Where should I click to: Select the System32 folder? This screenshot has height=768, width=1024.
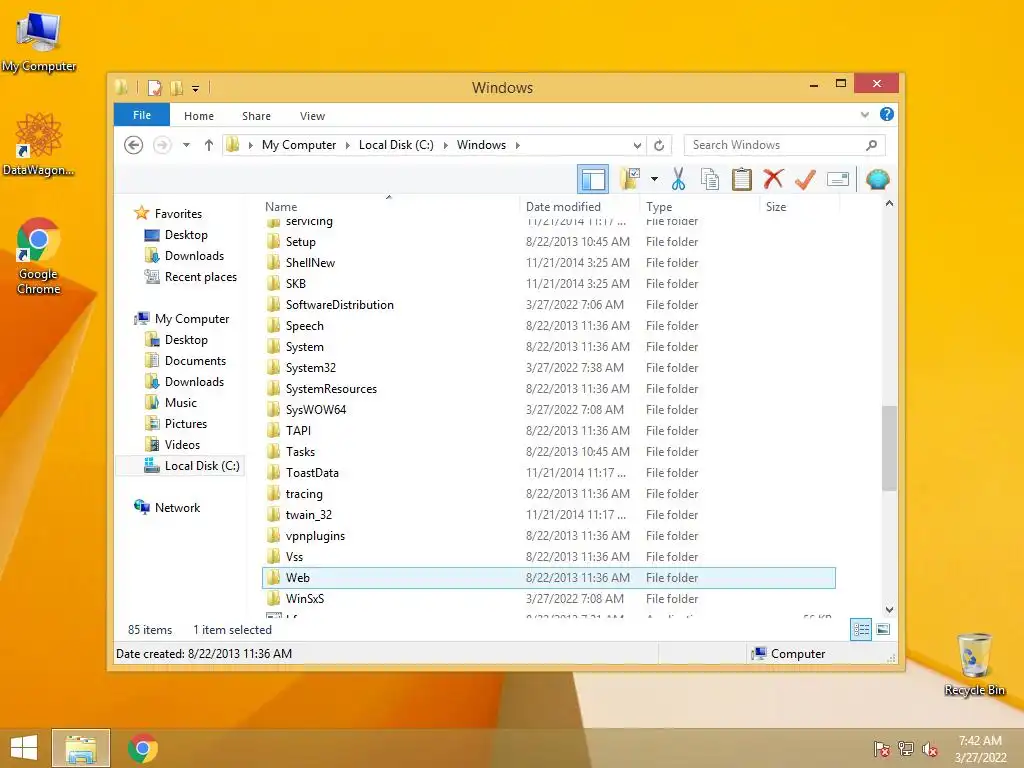pyautogui.click(x=549, y=368)
